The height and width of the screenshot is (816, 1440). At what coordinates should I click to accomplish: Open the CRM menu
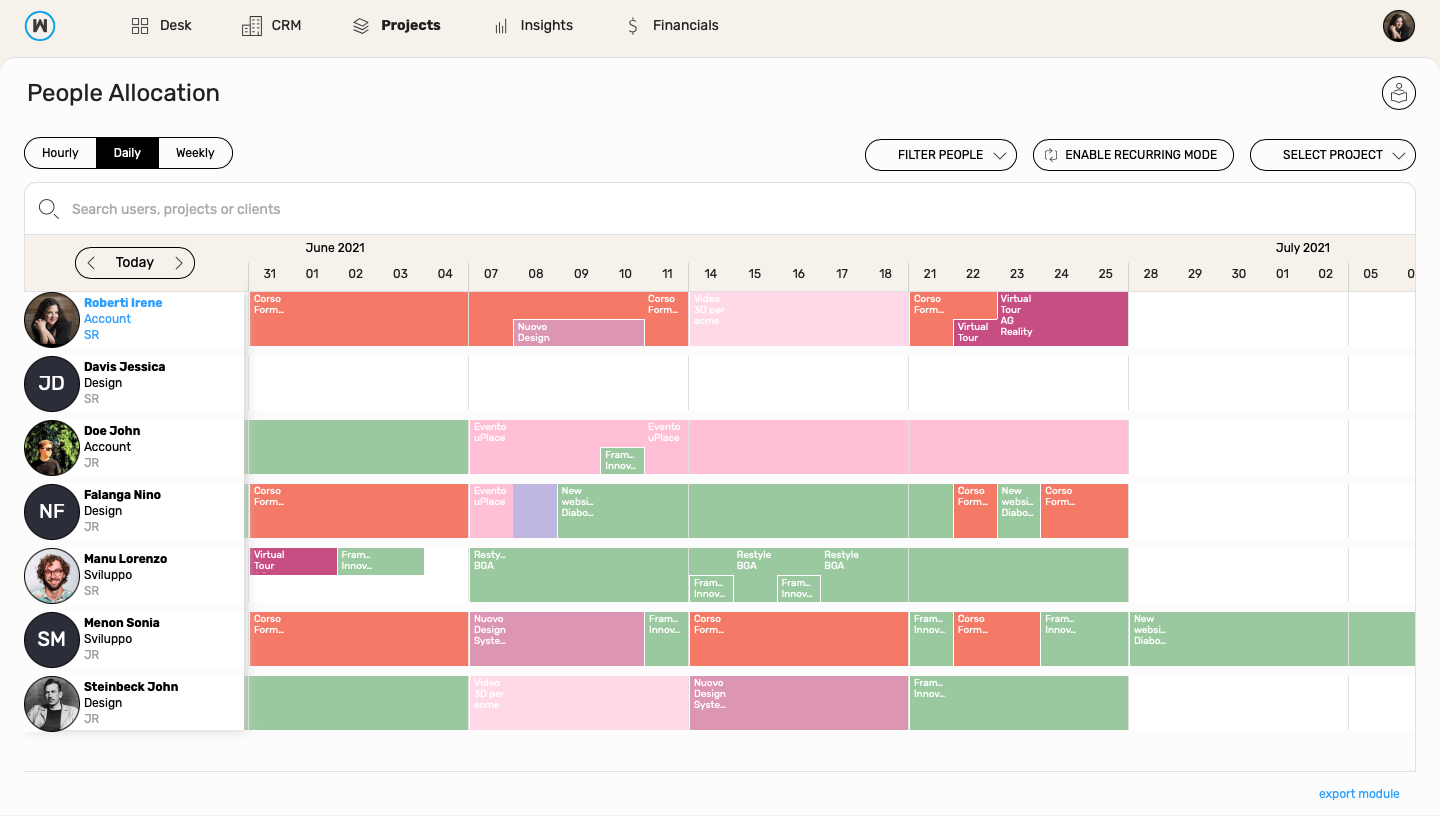[x=272, y=26]
